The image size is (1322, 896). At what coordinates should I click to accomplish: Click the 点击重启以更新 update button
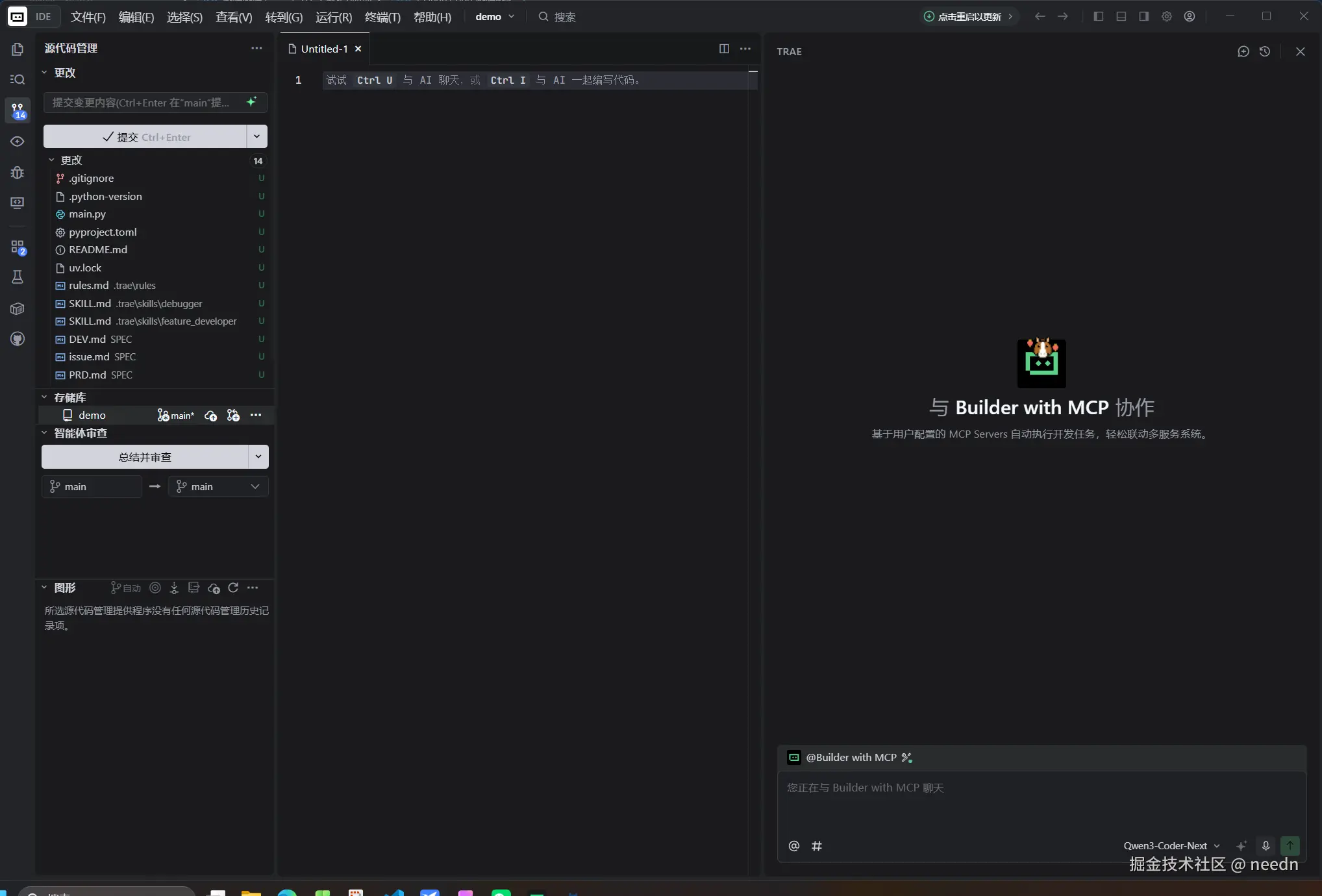click(968, 17)
